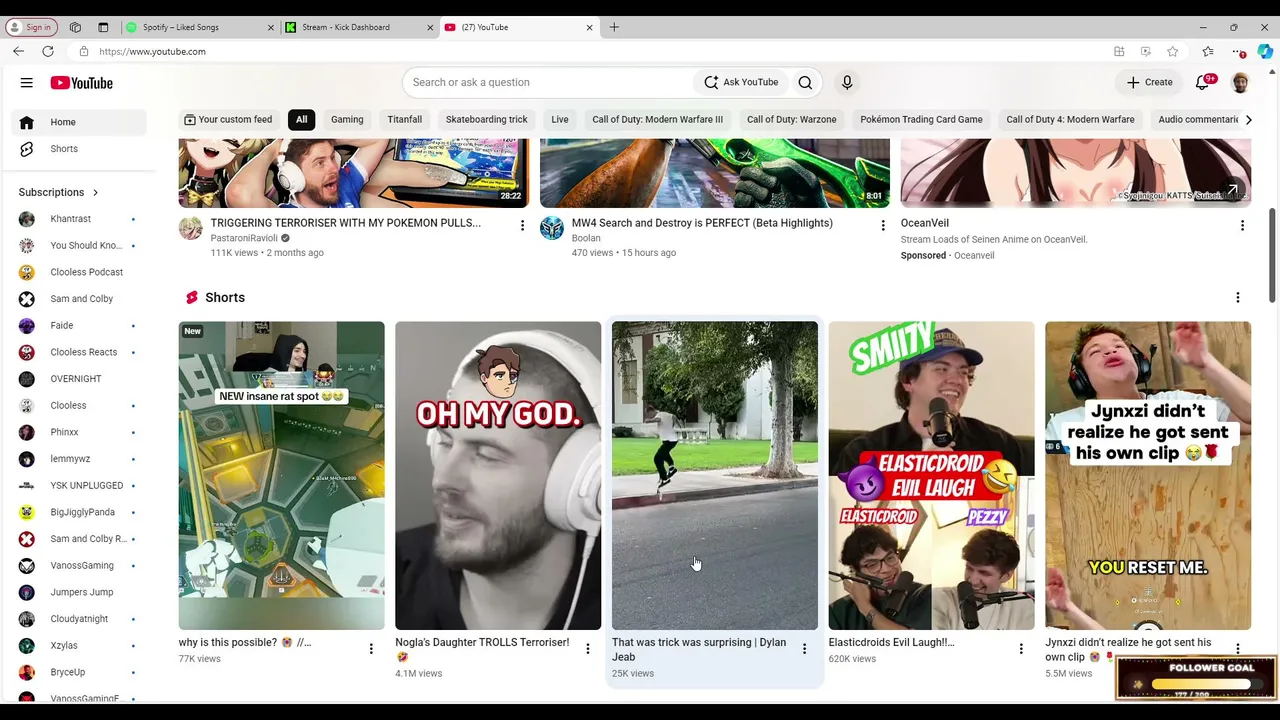This screenshot has width=1280, height=720.
Task: Open the MW4 Search and Destroy video title
Action: pos(702,223)
